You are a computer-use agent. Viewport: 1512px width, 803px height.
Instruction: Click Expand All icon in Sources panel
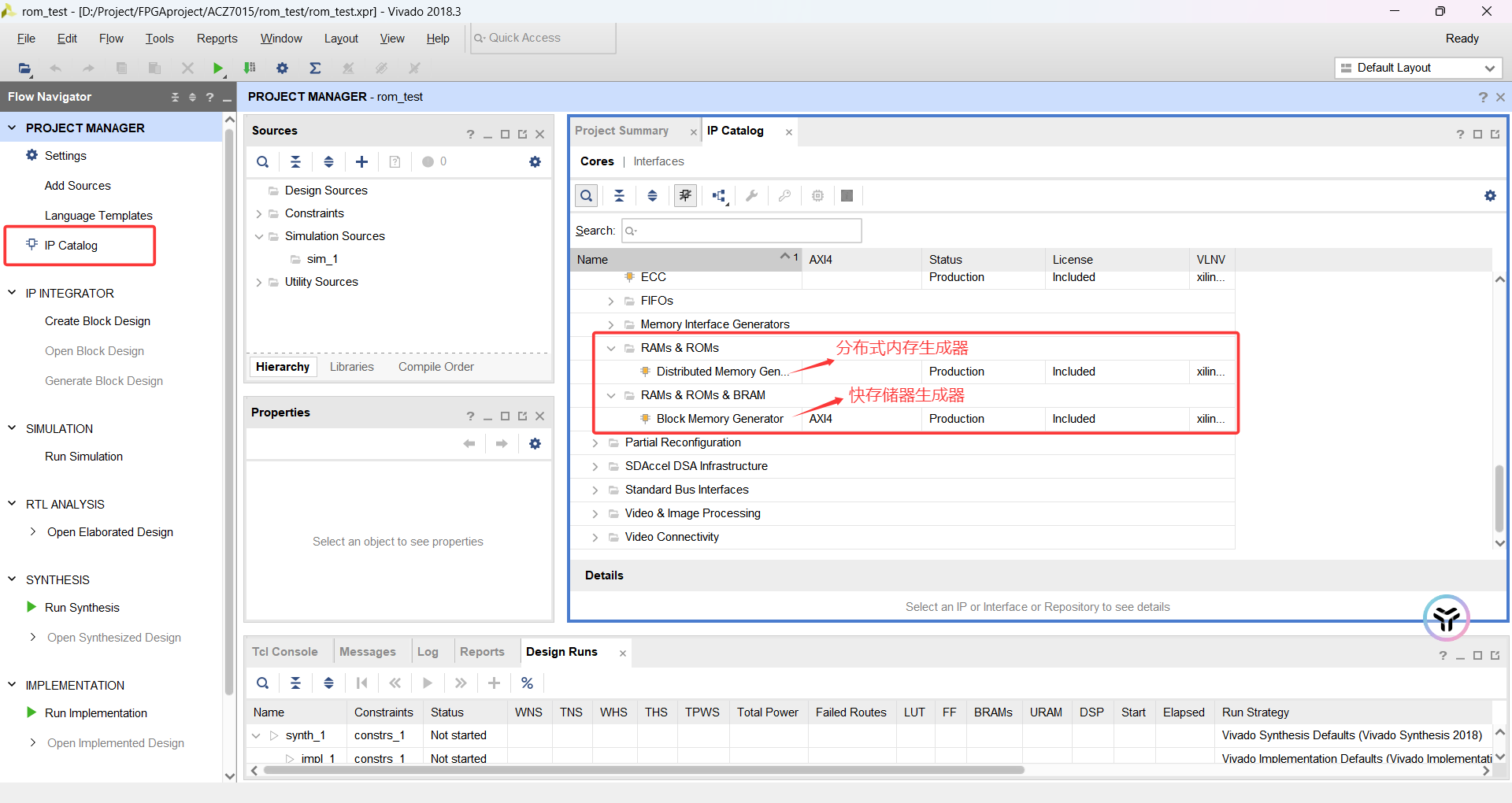pos(328,161)
